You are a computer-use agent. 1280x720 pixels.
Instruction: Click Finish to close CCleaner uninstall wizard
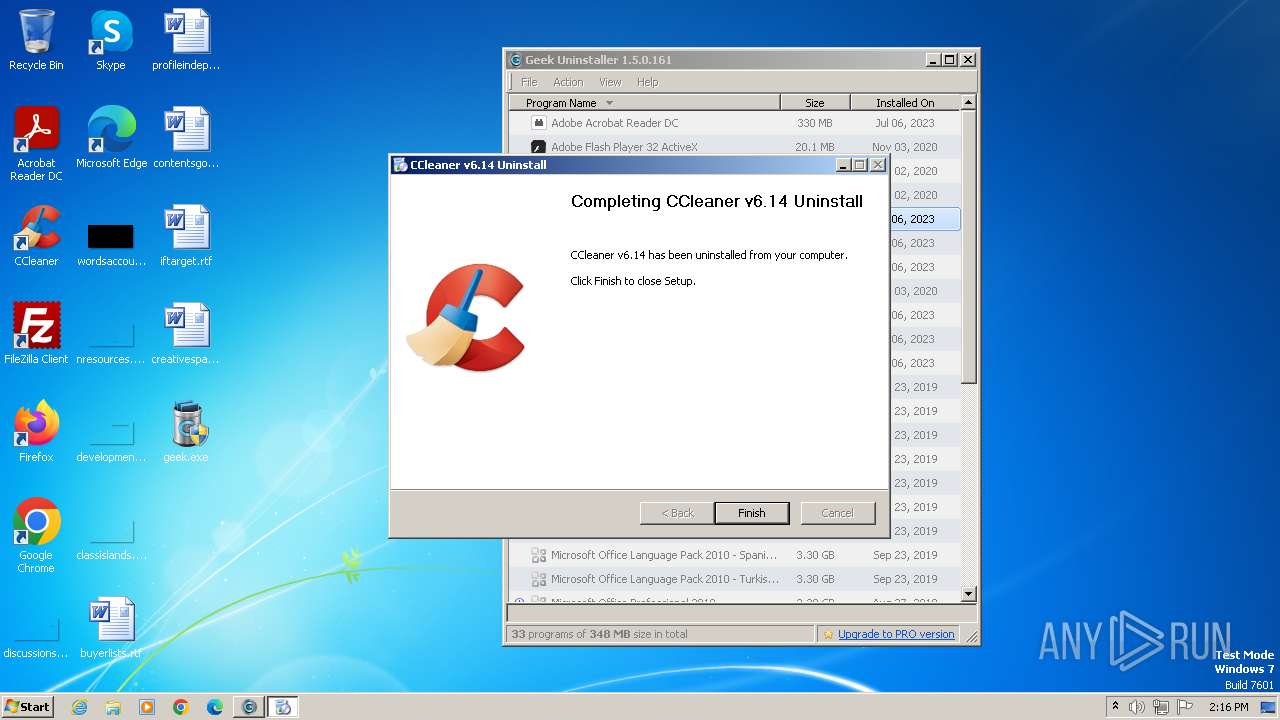click(x=751, y=513)
